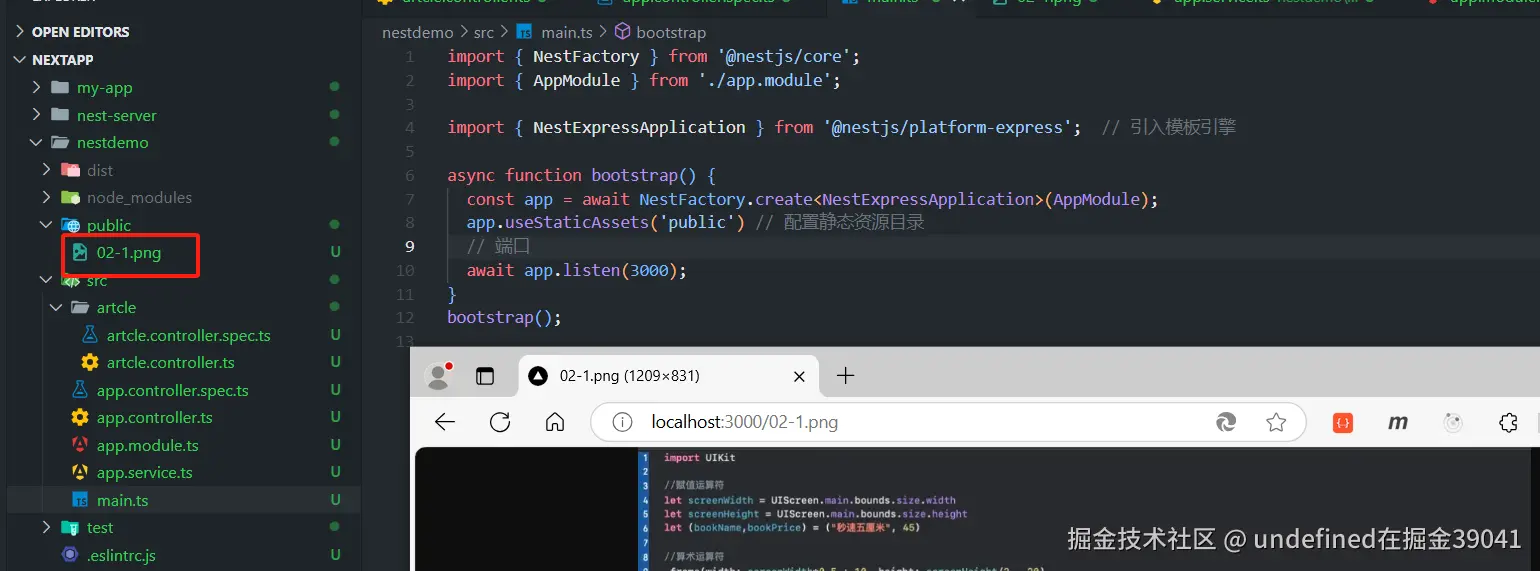The image size is (1540, 571).
Task: Open the italic m extension icon
Action: tap(1398, 423)
